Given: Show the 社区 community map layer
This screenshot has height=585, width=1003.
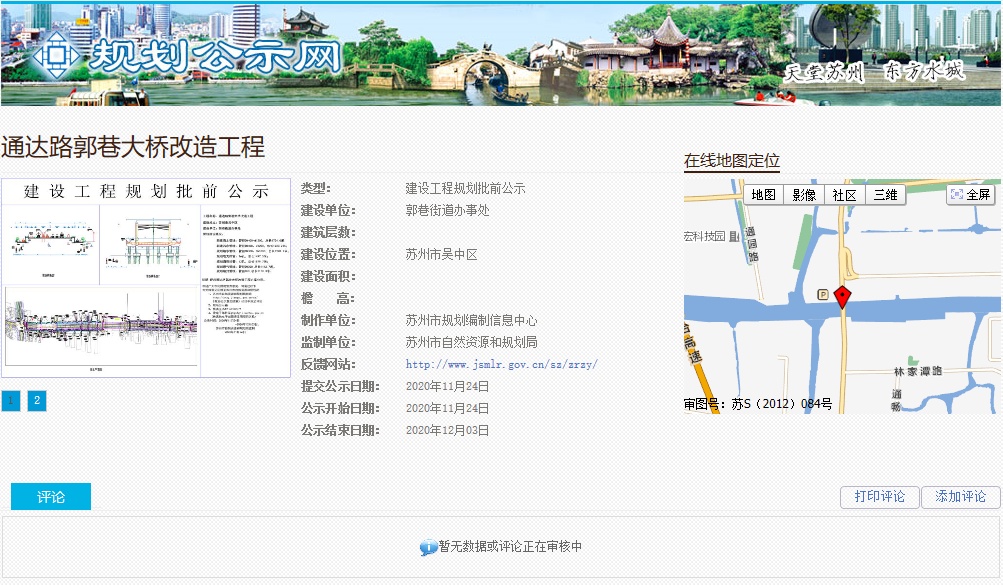Looking at the screenshot, I should [844, 195].
